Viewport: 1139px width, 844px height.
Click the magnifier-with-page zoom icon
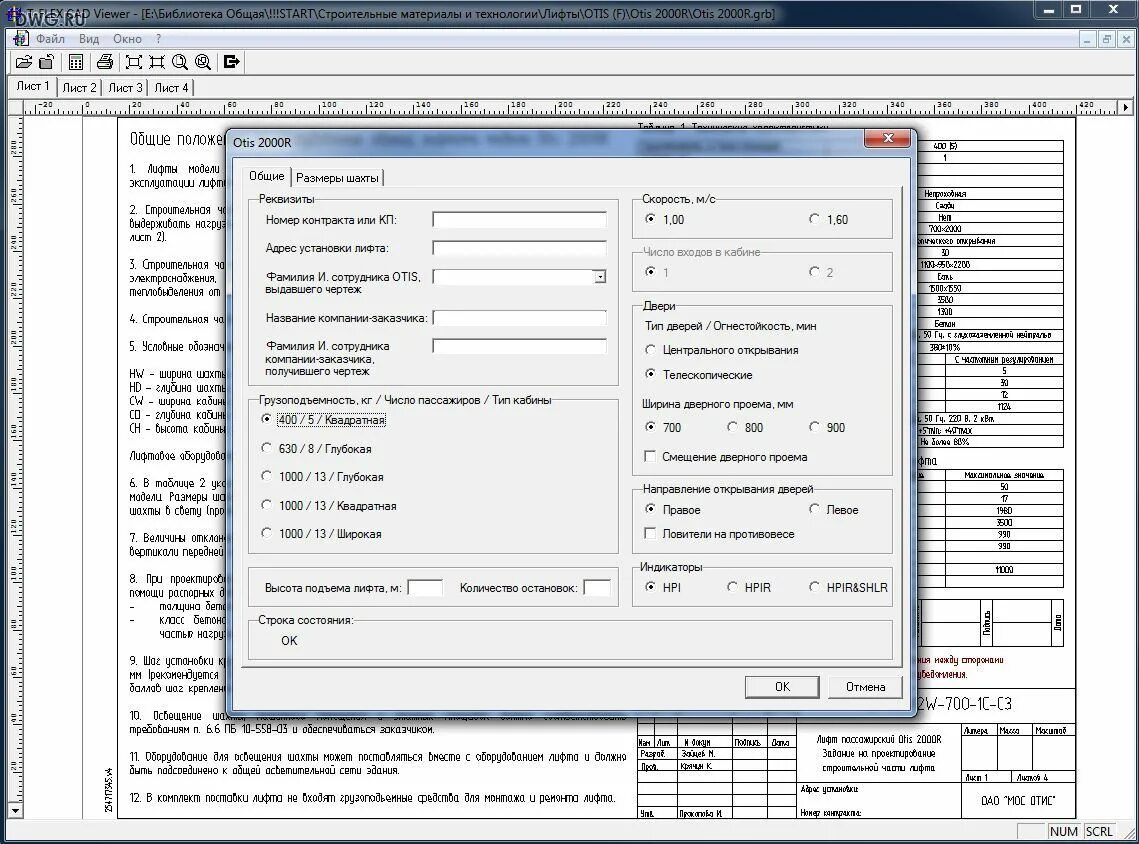[x=179, y=62]
